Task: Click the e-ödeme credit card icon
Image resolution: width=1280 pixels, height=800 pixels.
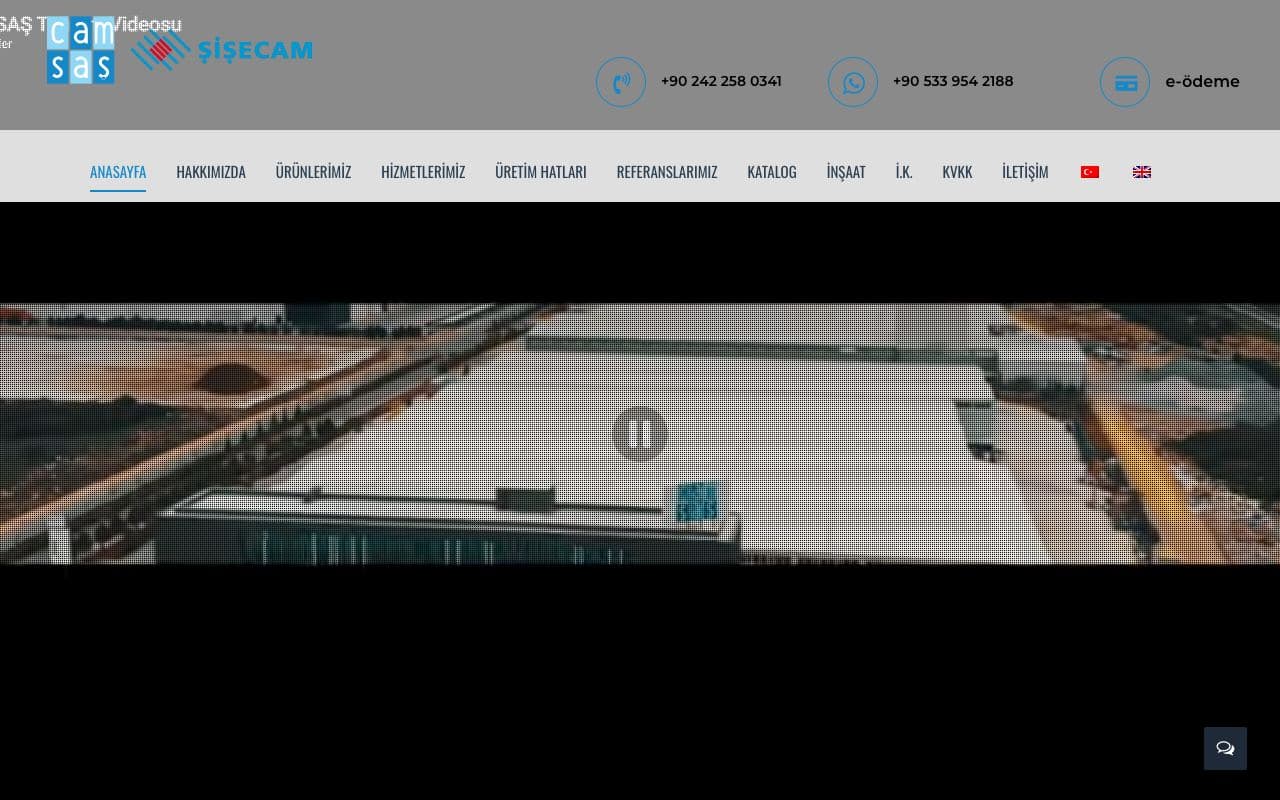Action: tap(1125, 82)
